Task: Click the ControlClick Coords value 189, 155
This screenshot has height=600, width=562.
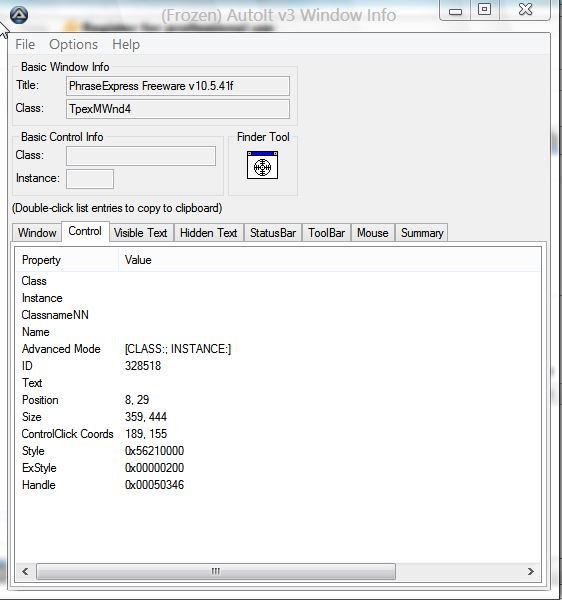Action: (x=146, y=434)
